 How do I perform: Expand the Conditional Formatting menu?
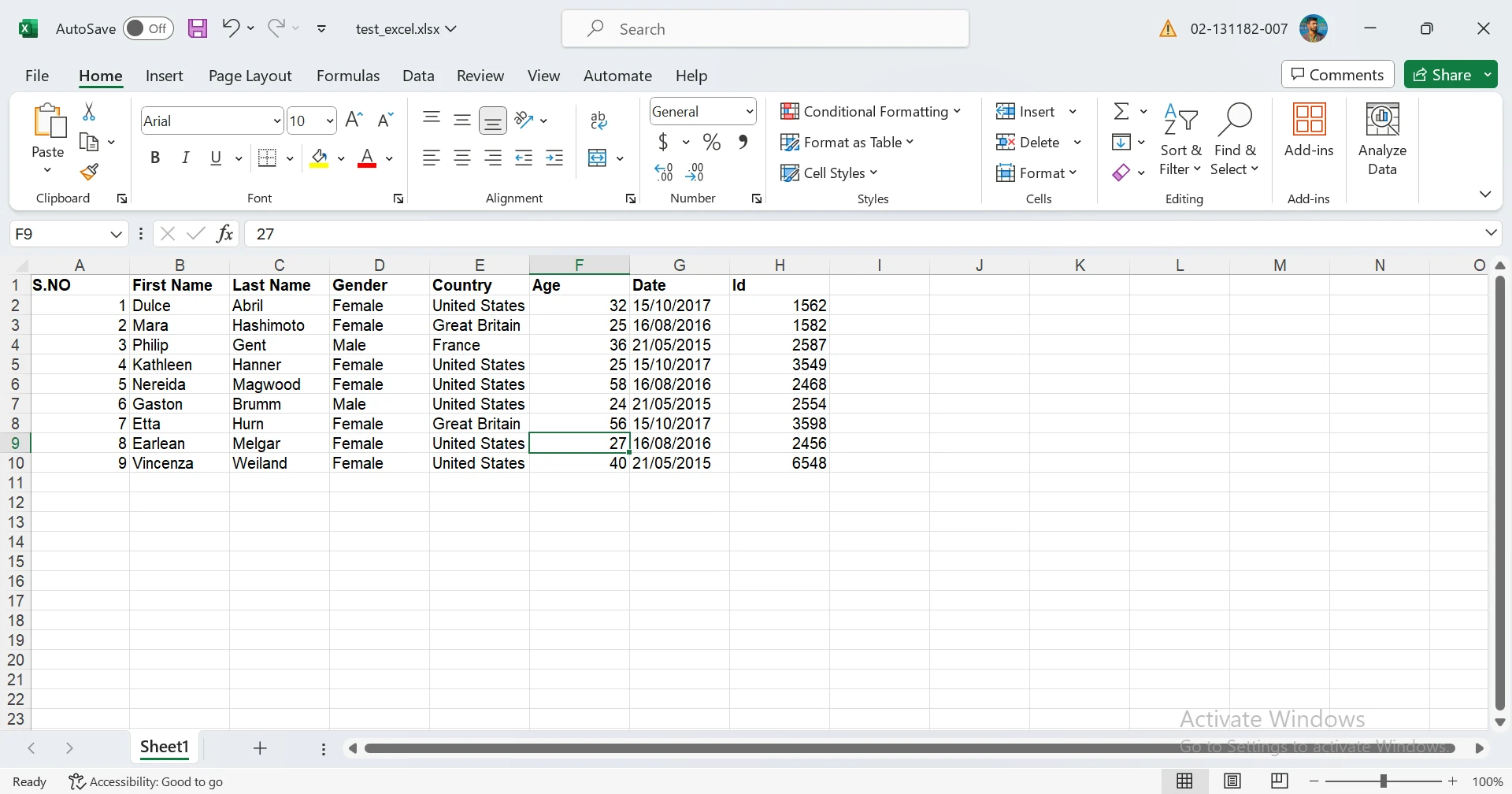point(870,112)
